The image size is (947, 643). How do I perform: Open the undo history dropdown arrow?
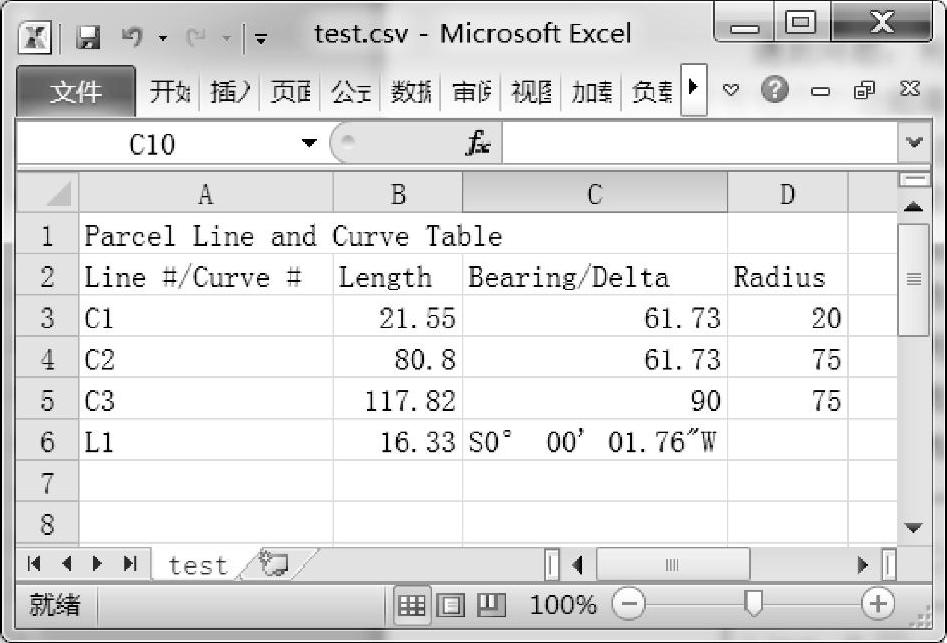pyautogui.click(x=163, y=39)
